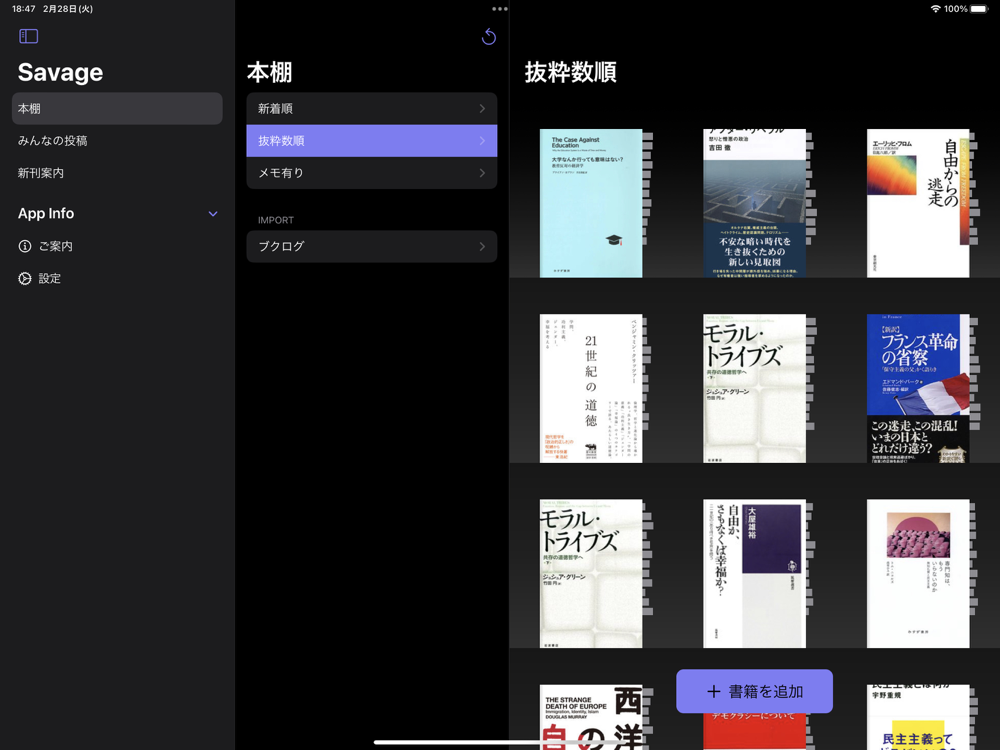Click the 抜粋数順 page heading
1000x750 pixels.
point(571,72)
